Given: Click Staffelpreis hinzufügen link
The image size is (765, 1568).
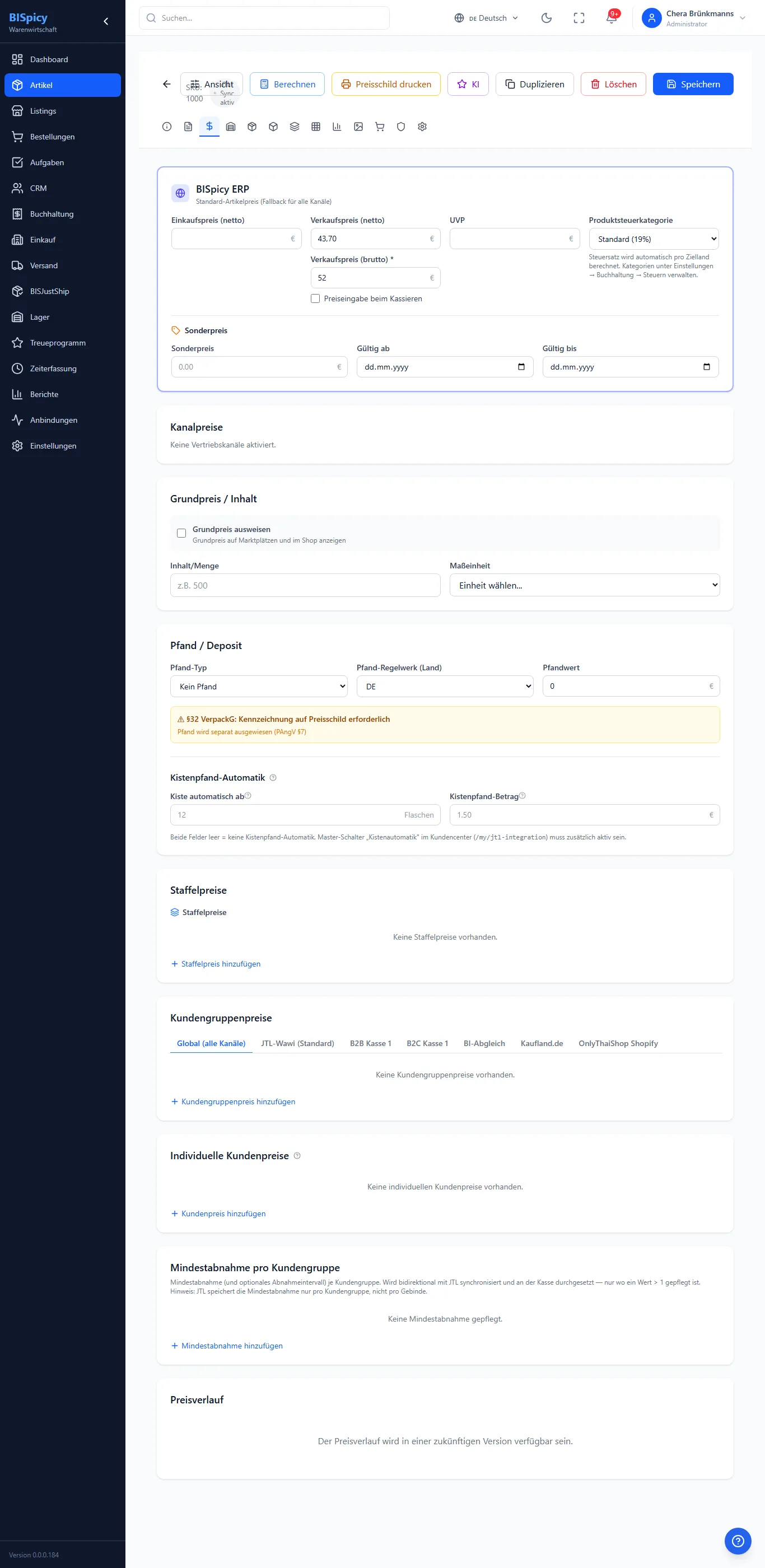Looking at the screenshot, I should [x=216, y=964].
